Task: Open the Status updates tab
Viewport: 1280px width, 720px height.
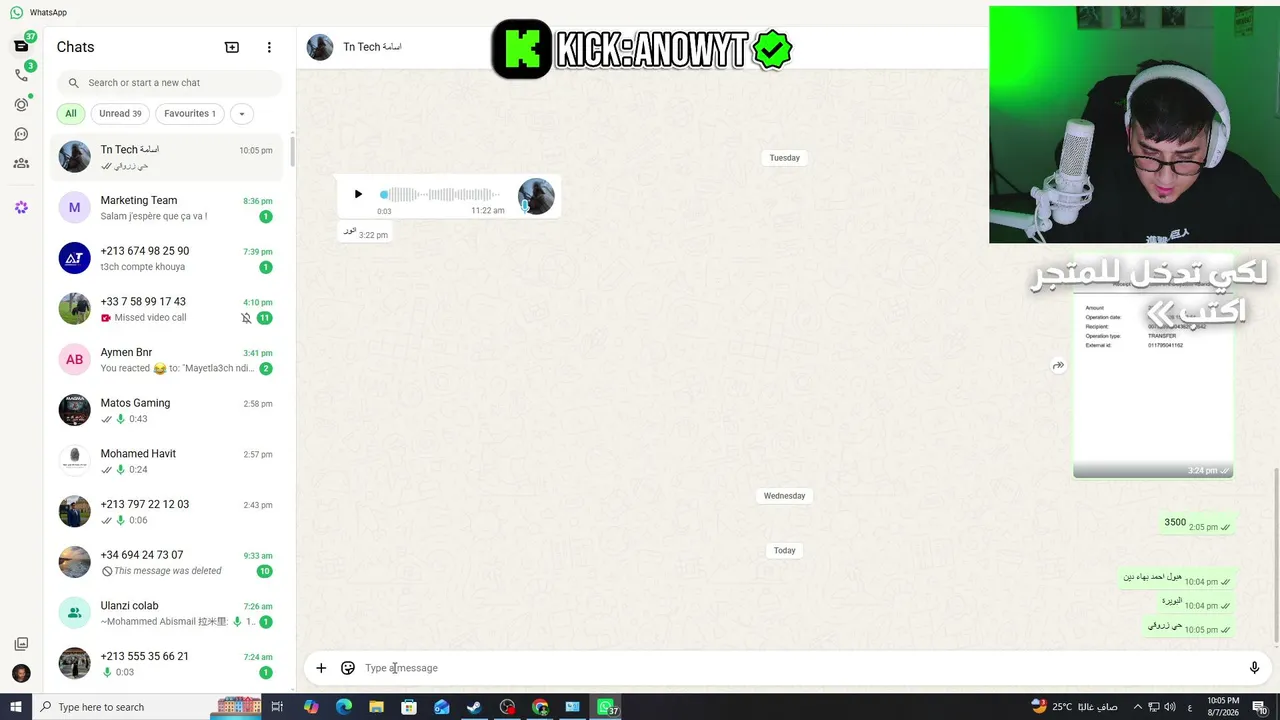Action: point(21,104)
